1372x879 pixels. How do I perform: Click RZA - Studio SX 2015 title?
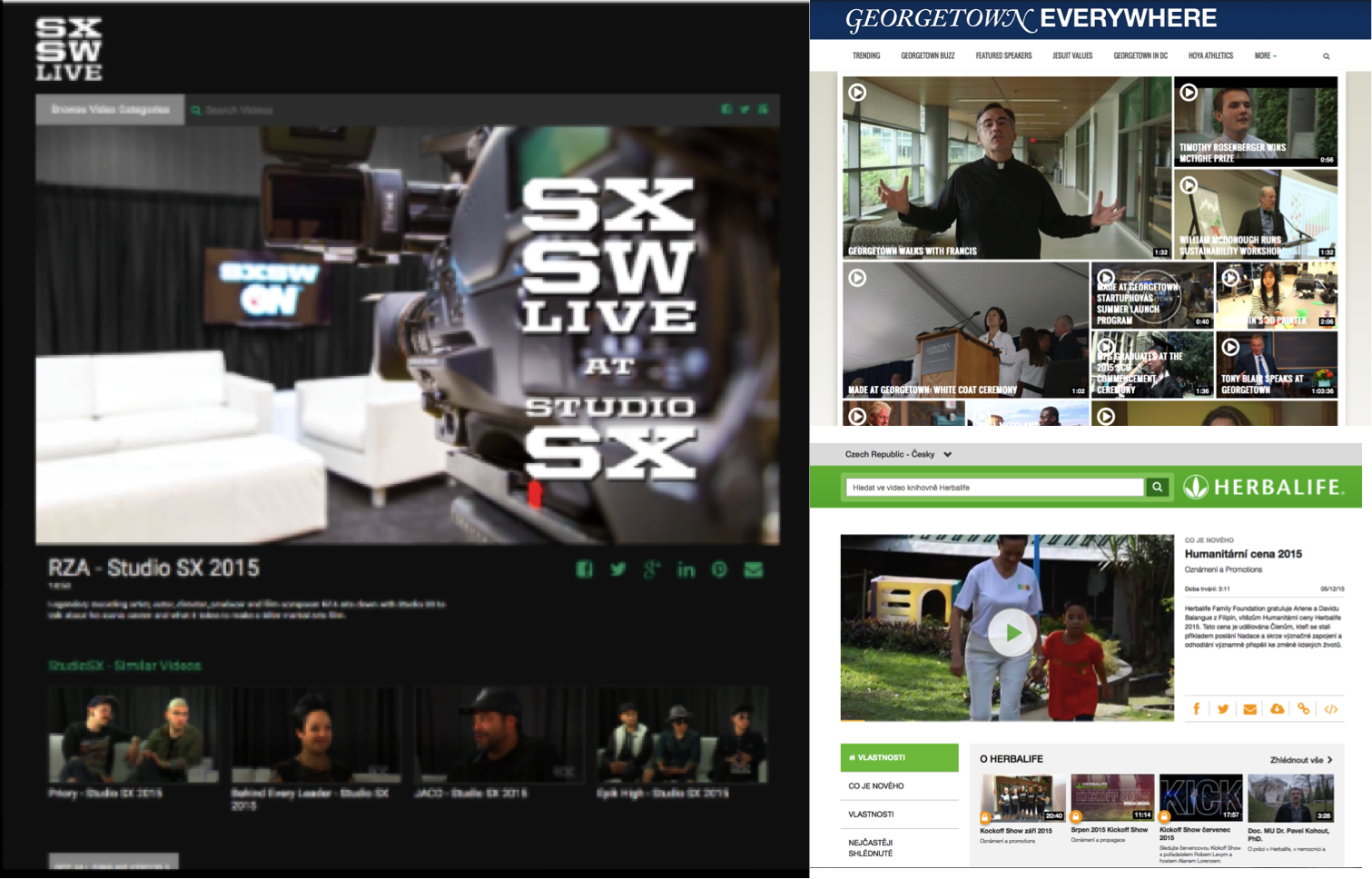pyautogui.click(x=153, y=568)
